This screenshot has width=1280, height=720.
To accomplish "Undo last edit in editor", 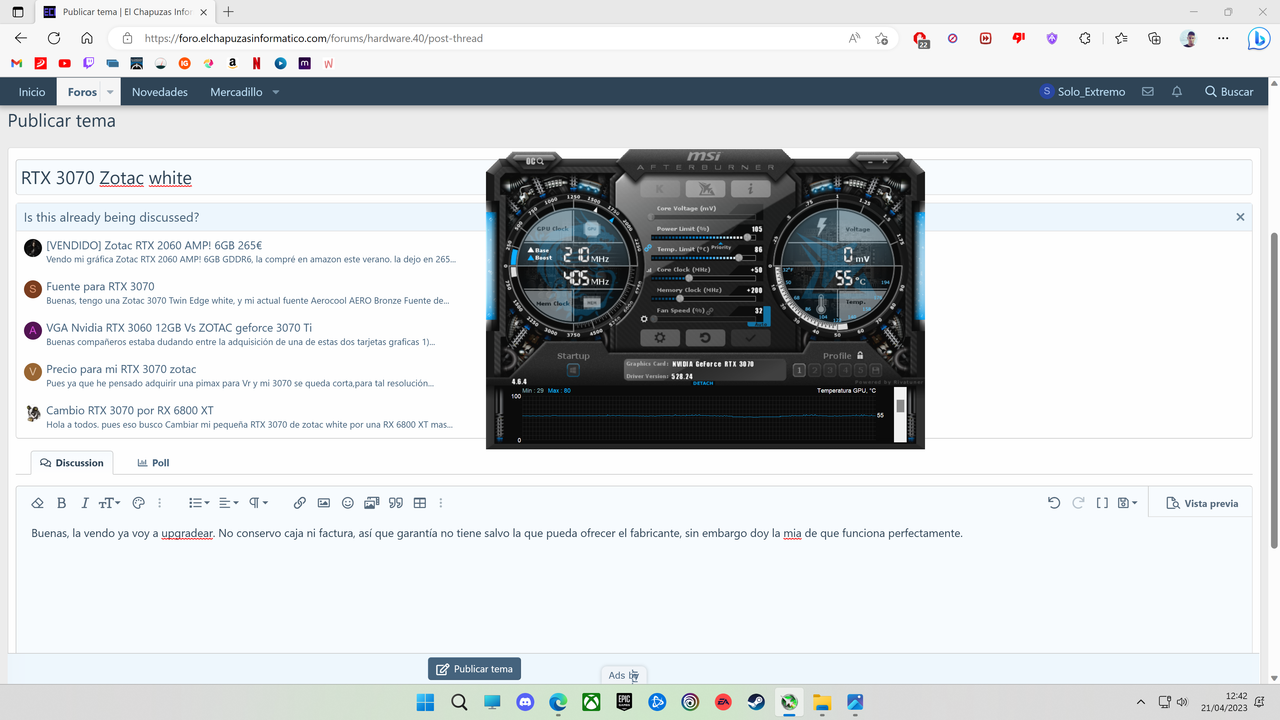I will click(1054, 503).
